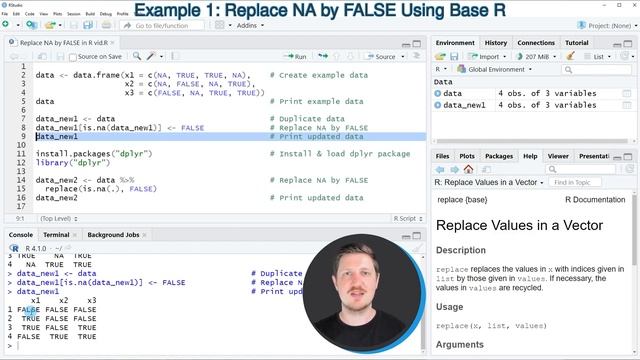The image size is (640, 360).
Task: Click the Print document icon in toolbar
Action: pos(106,25)
